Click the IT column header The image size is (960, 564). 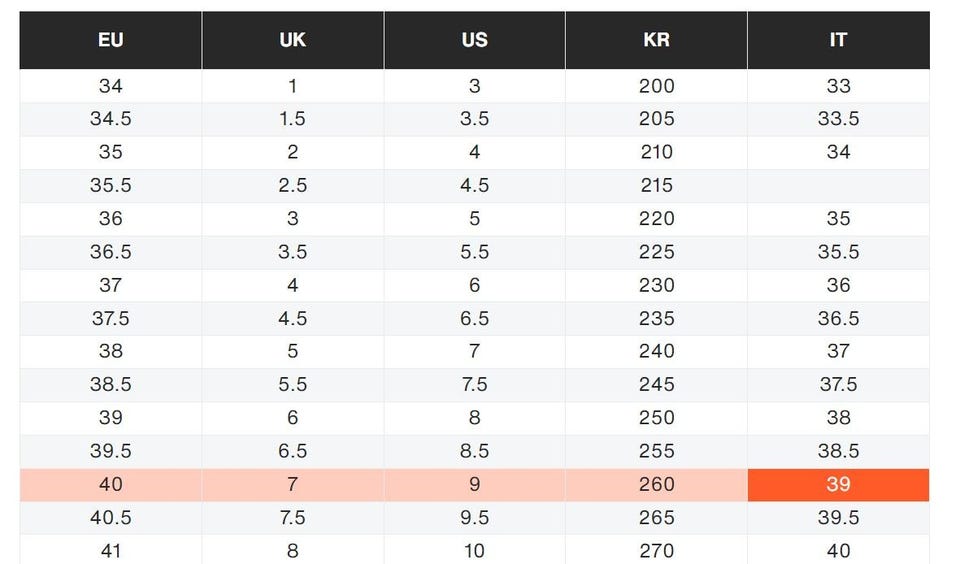click(838, 40)
